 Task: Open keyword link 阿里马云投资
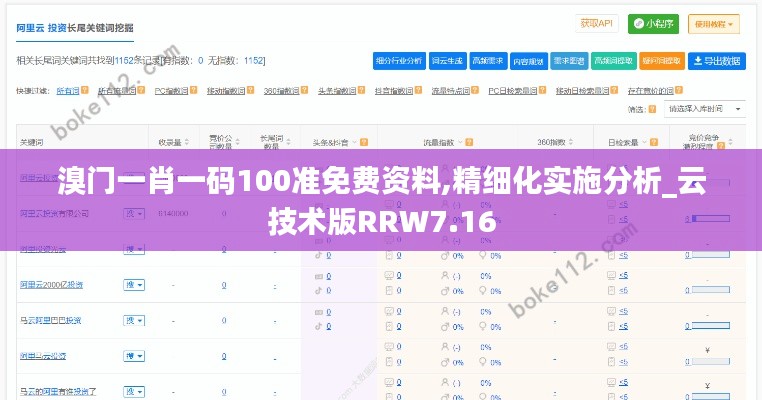(x=43, y=356)
